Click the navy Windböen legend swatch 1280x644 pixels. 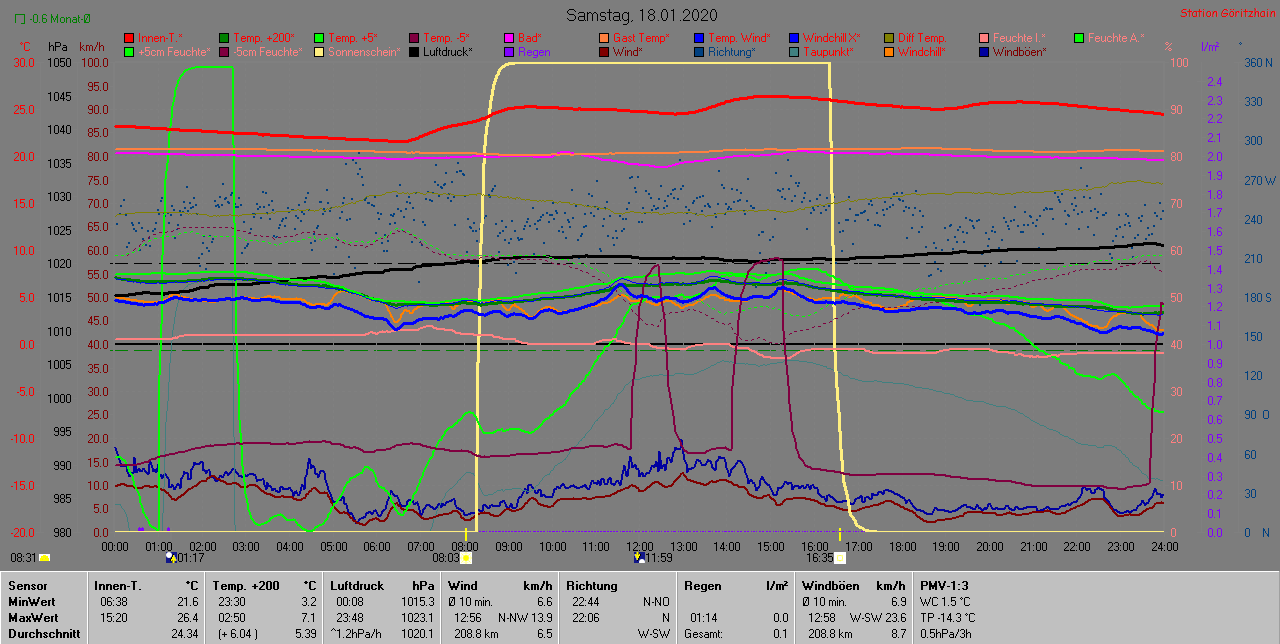tap(984, 51)
